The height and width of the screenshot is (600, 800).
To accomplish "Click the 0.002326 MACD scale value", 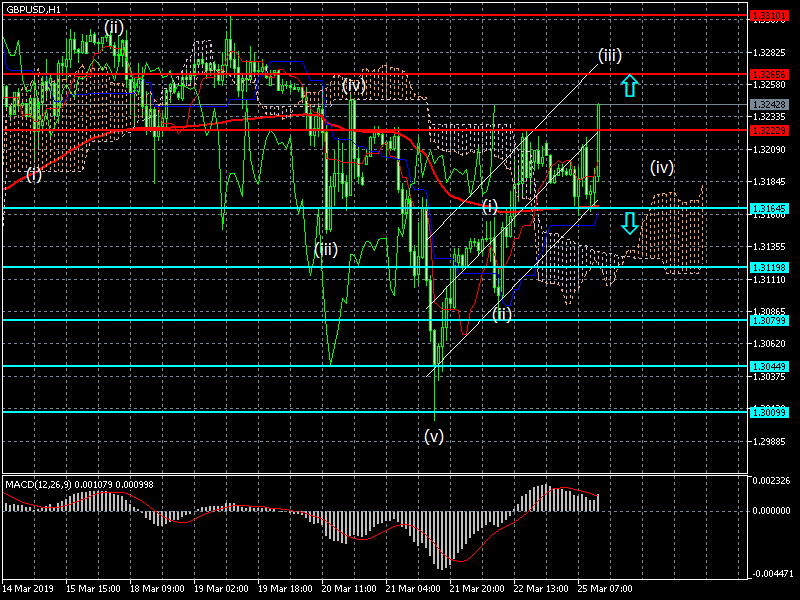I will click(773, 482).
